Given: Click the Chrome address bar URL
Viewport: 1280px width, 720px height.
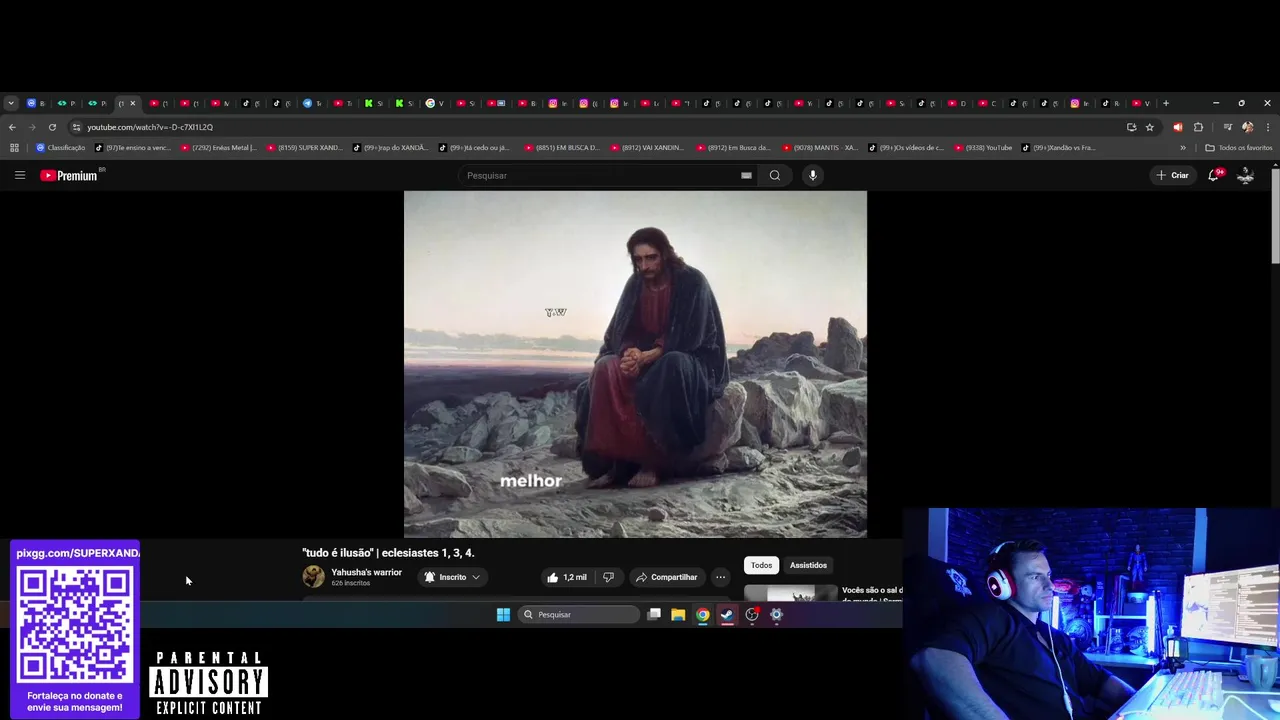Looking at the screenshot, I should pyautogui.click(x=150, y=127).
